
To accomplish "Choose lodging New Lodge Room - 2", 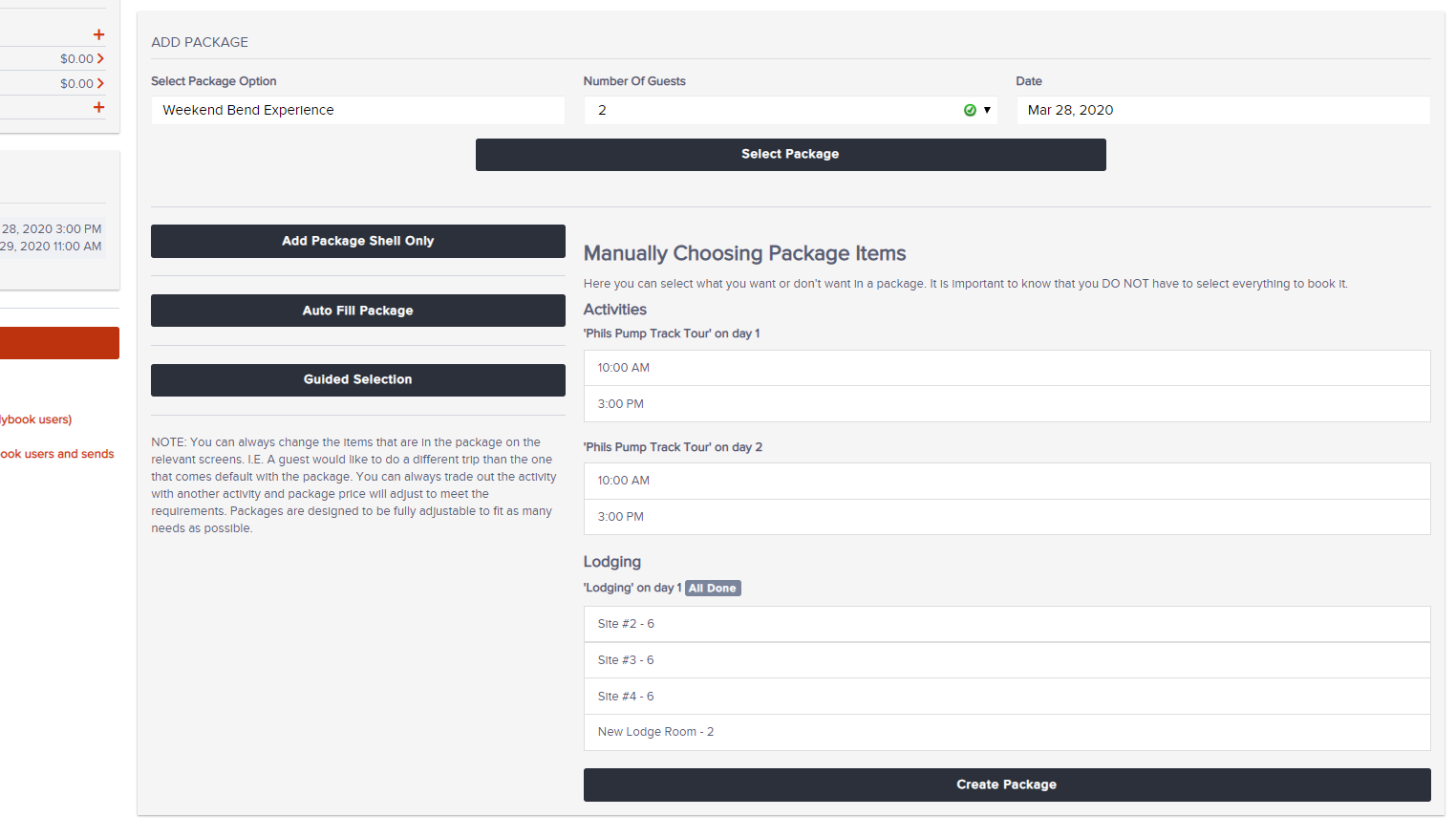I will coord(1007,732).
